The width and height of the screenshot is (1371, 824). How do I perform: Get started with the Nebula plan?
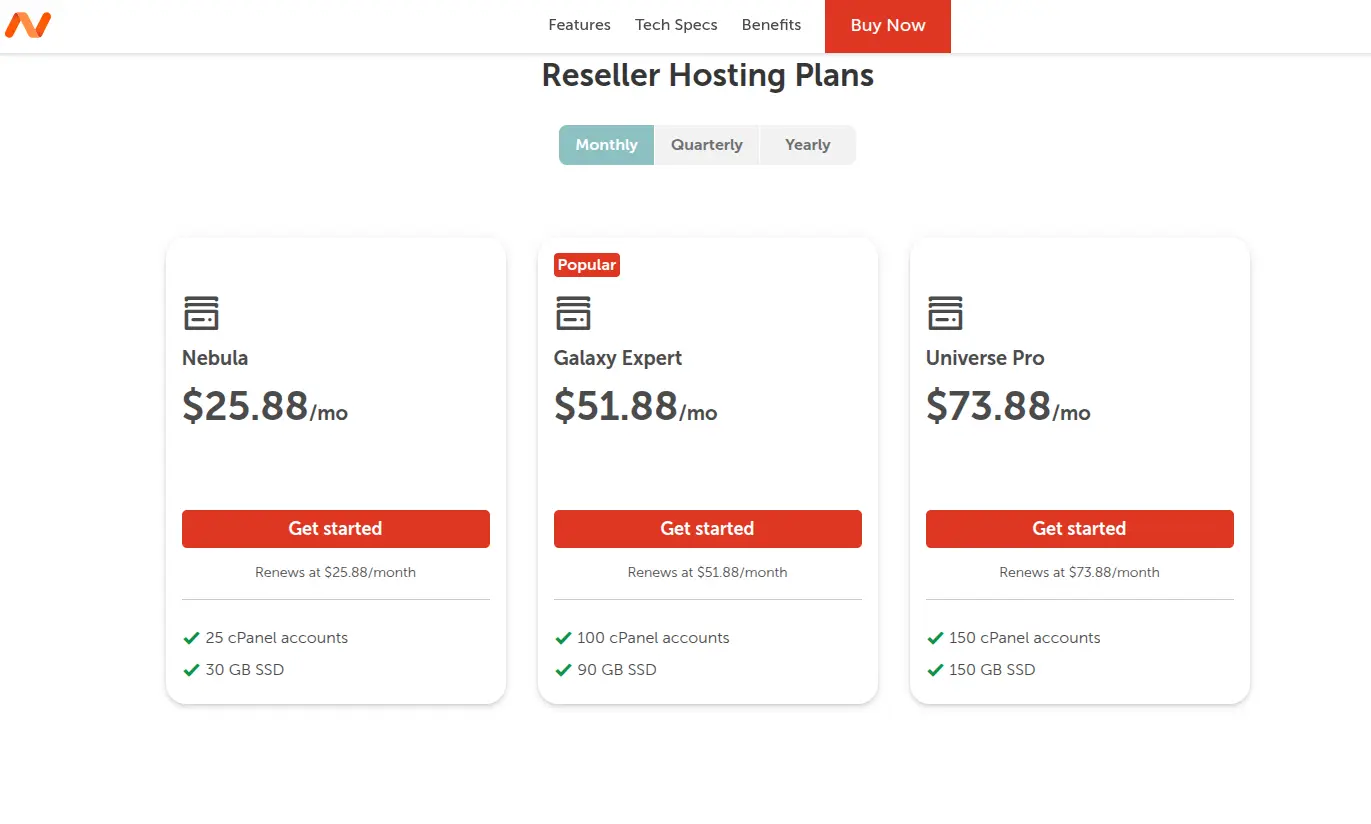click(336, 529)
